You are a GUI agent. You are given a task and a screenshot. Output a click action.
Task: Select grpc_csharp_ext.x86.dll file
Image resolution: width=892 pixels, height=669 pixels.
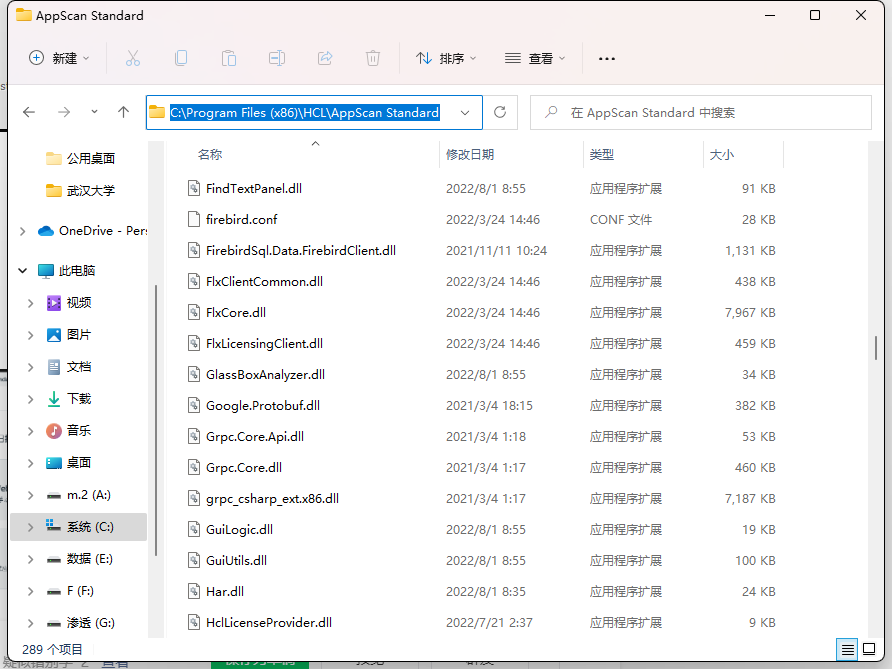(272, 499)
